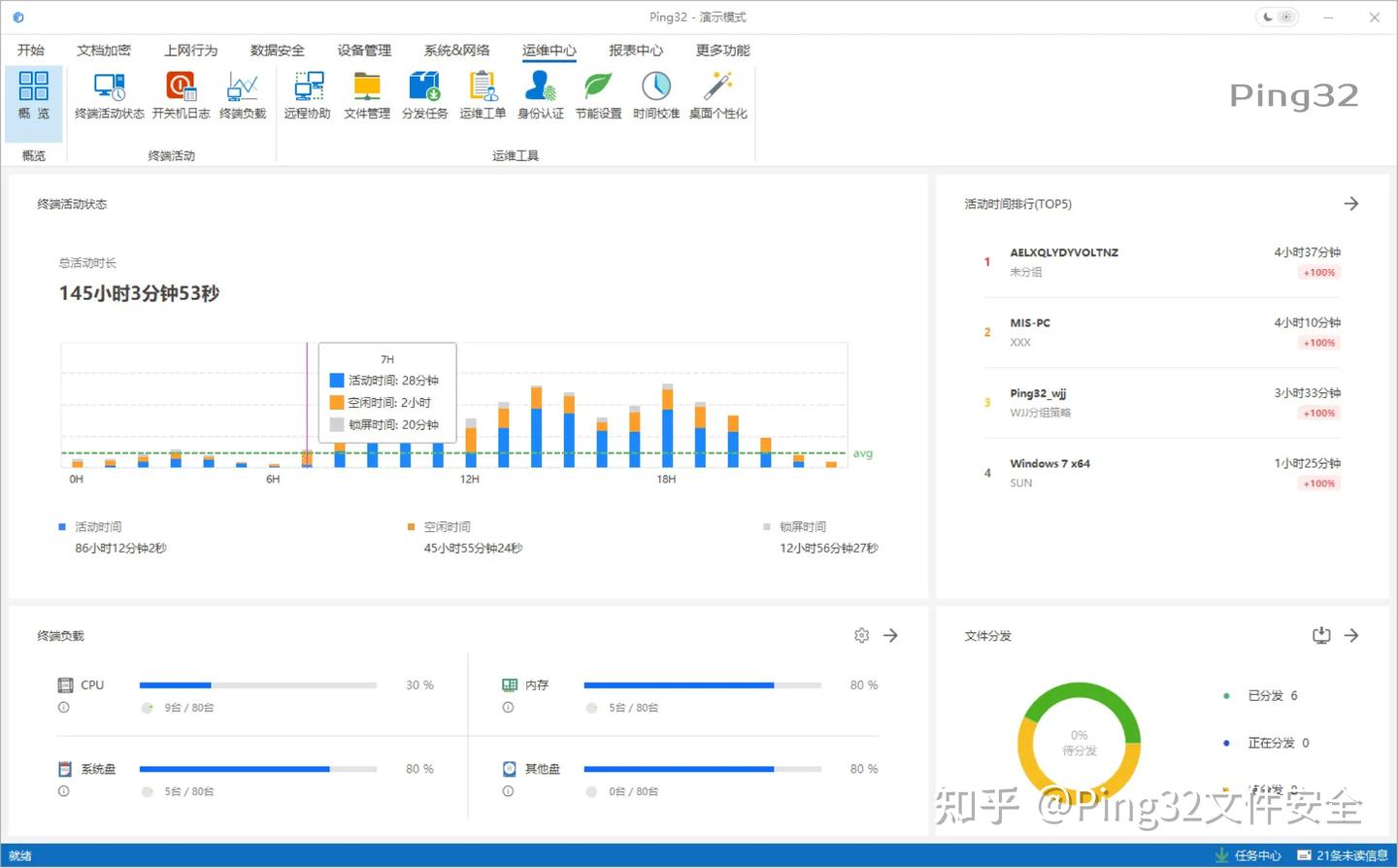1398x868 pixels.
Task: Click the 内存 80% progress bar
Action: click(x=703, y=685)
